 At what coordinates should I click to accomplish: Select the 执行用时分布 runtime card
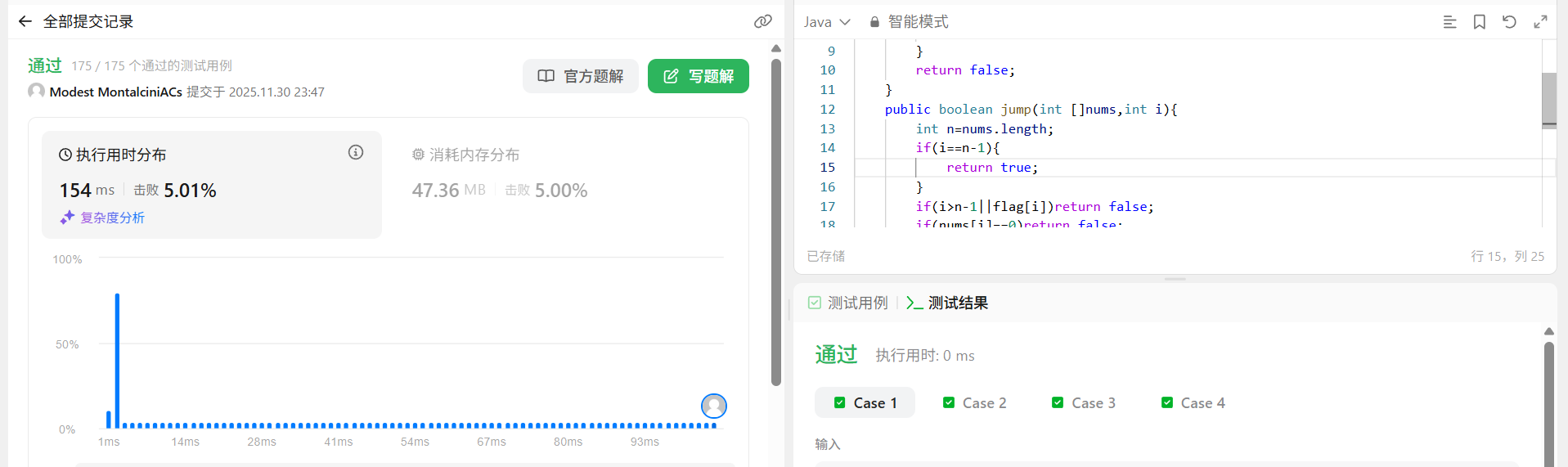click(x=212, y=185)
